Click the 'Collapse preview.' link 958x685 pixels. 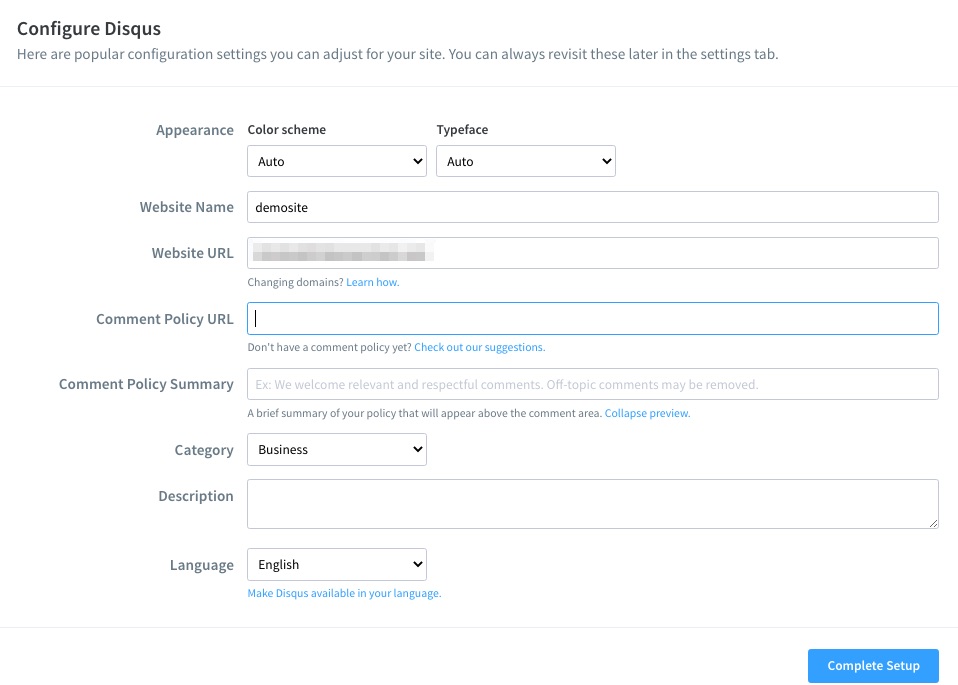pyautogui.click(x=648, y=413)
